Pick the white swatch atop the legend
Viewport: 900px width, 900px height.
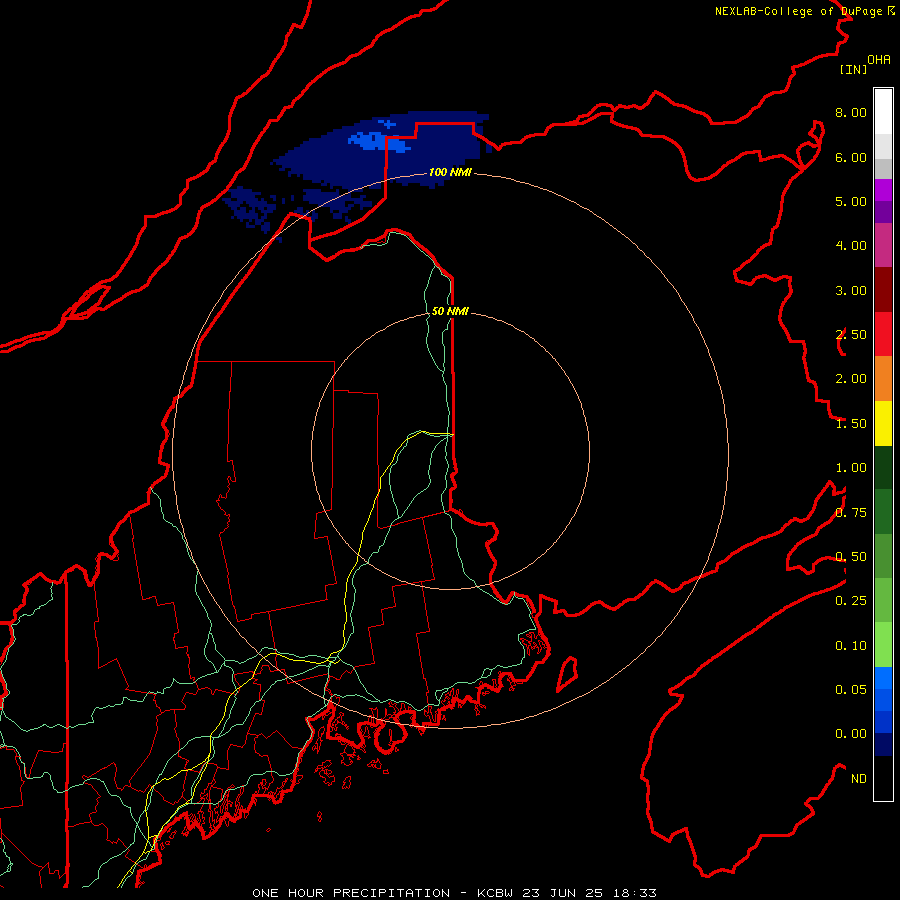[883, 112]
